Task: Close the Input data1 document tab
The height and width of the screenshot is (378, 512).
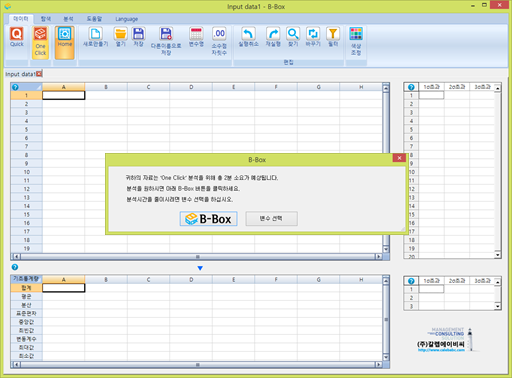Action: click(39, 74)
